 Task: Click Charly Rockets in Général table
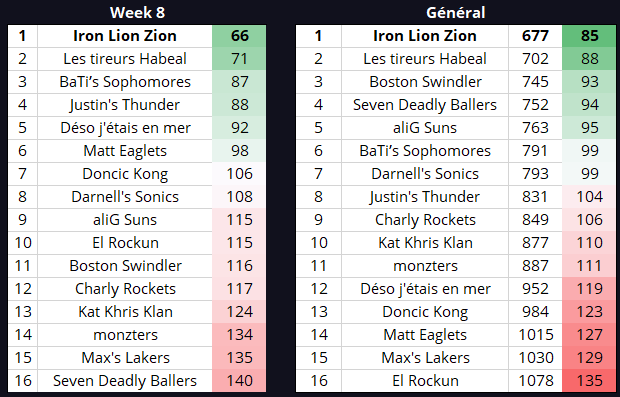(425, 219)
